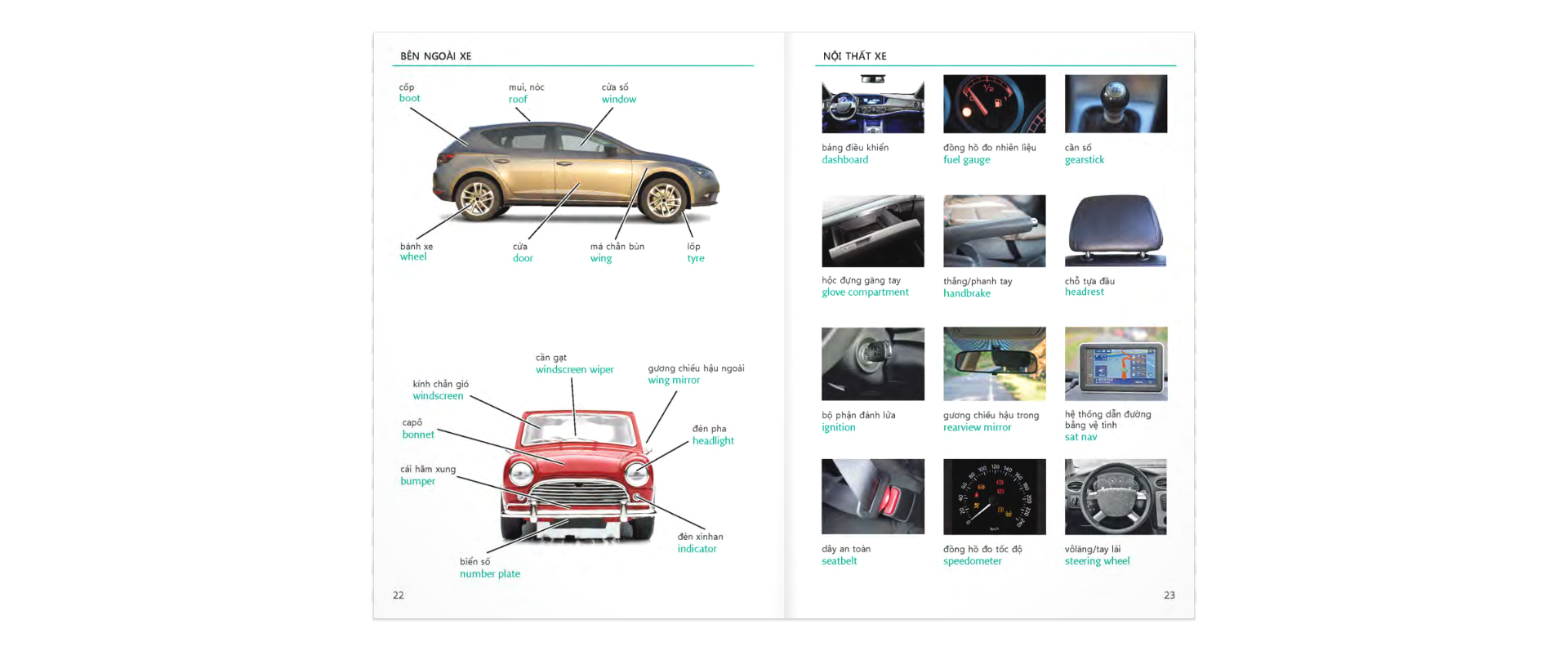Select the rearview mirror picture

(994, 363)
